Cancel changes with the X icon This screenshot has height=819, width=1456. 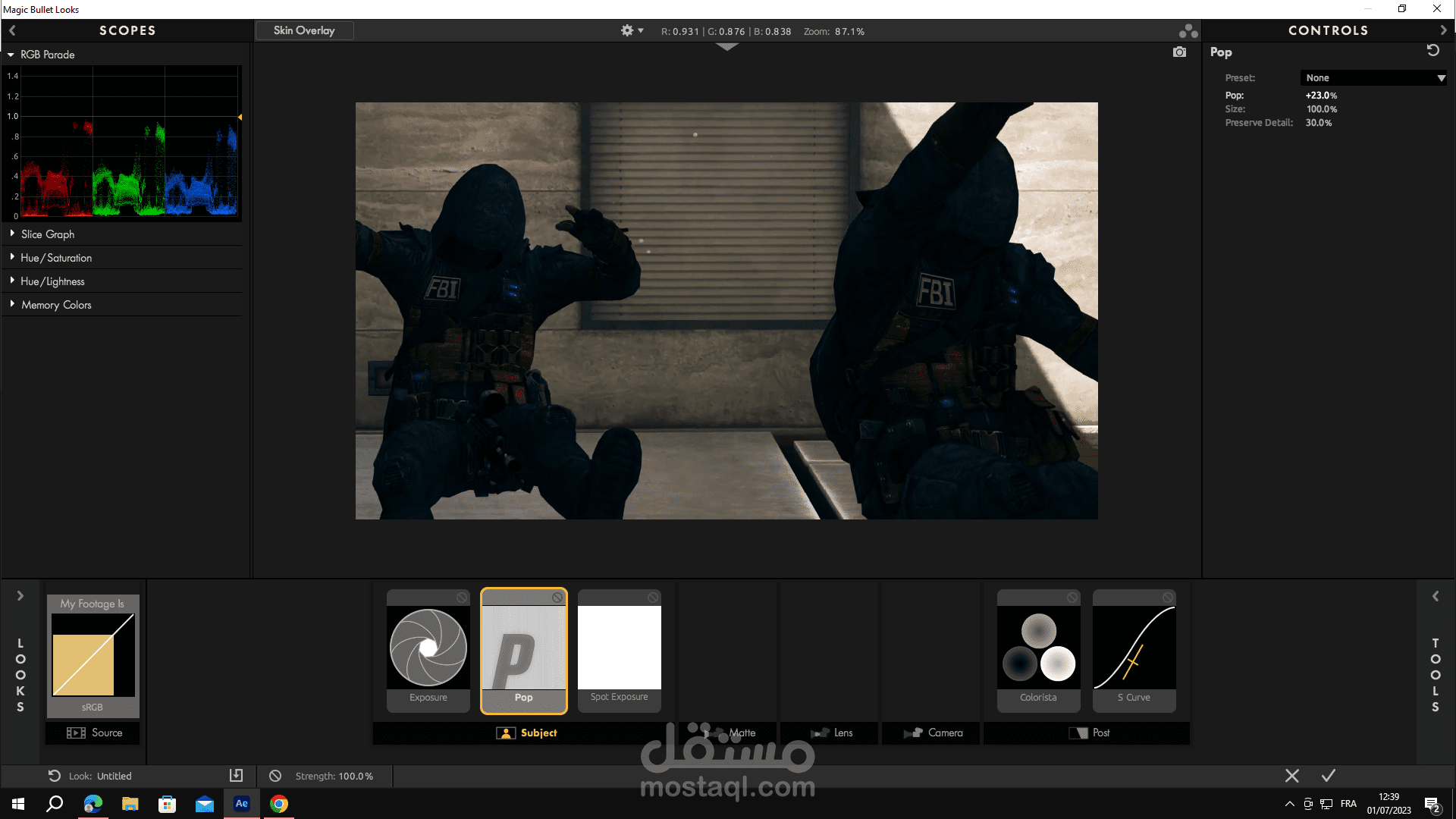click(x=1292, y=776)
